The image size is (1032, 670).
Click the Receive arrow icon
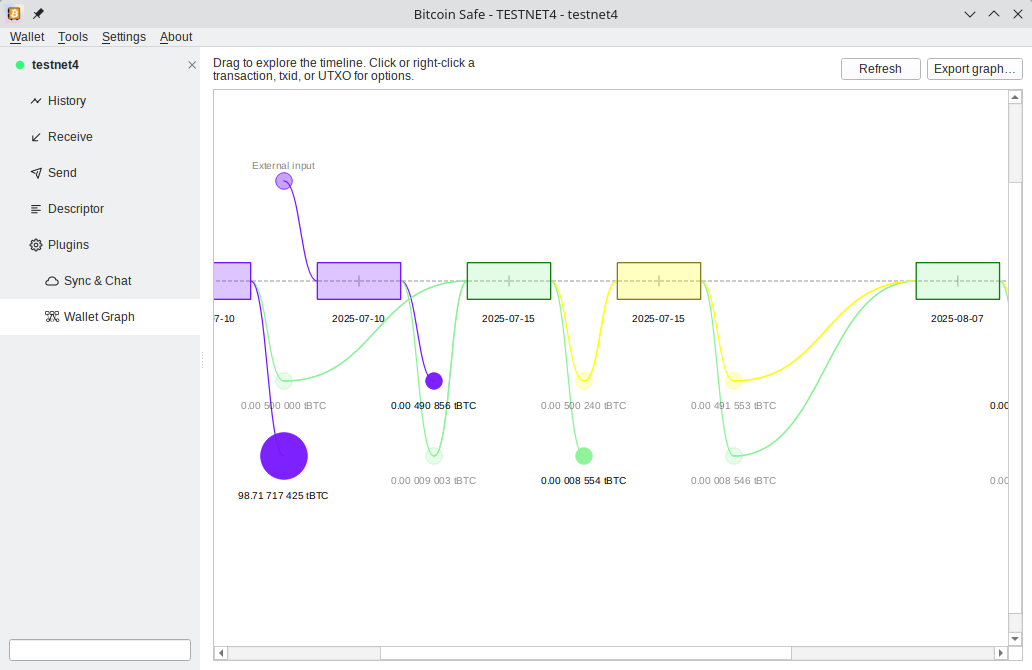tap(36, 137)
